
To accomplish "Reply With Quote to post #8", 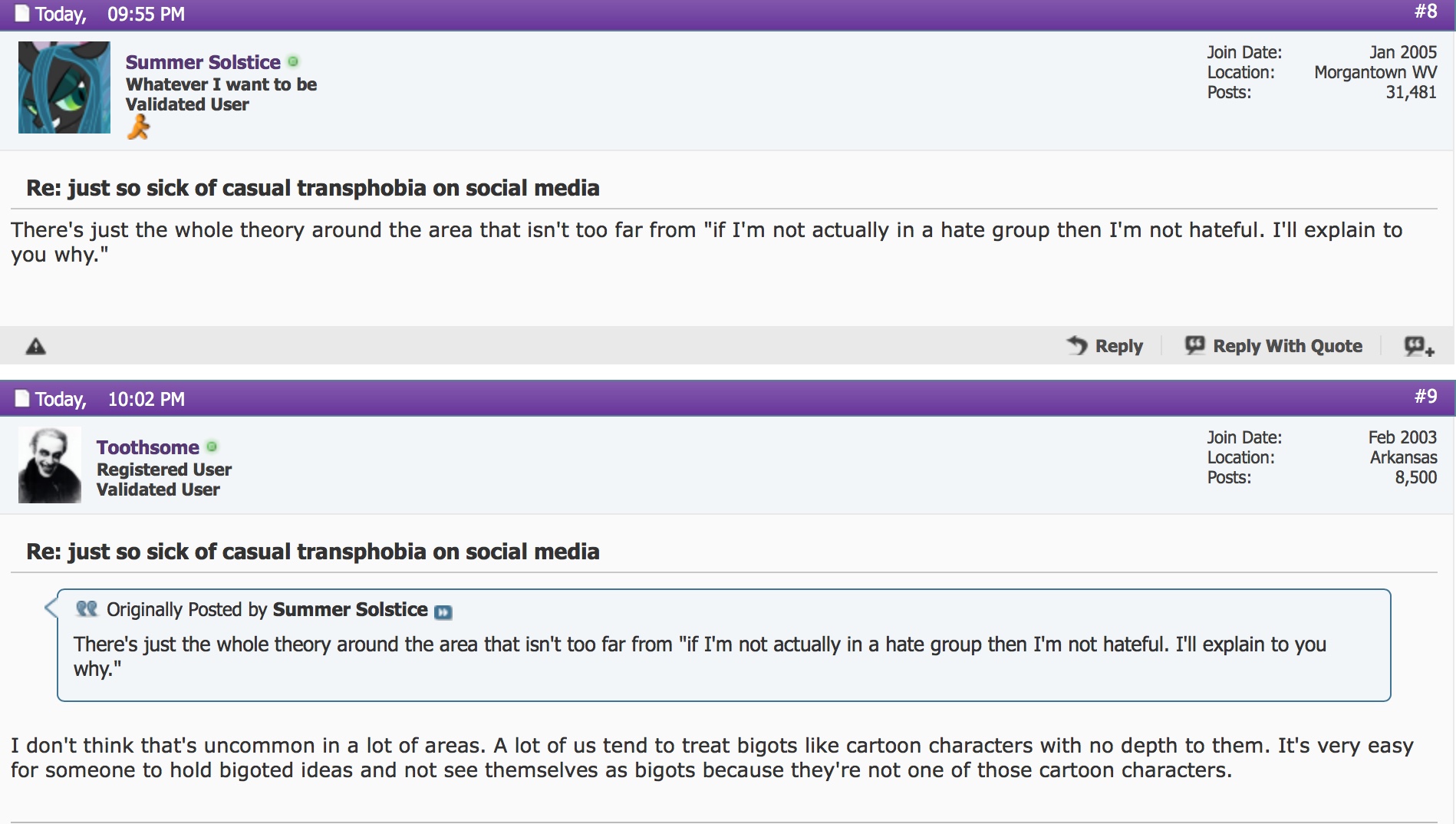I will pyautogui.click(x=1274, y=346).
